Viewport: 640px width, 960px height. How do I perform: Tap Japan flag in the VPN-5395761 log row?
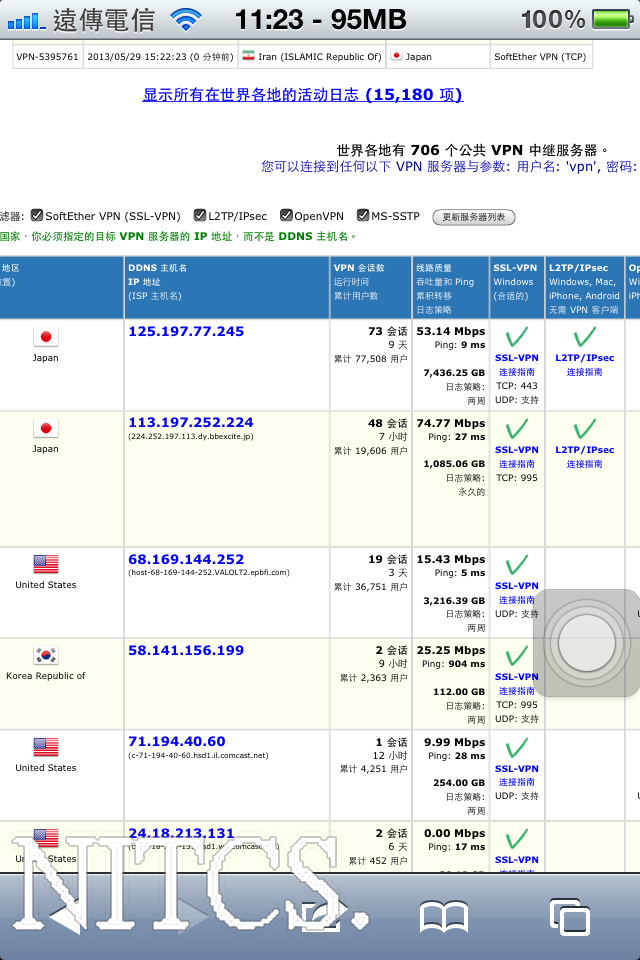(396, 56)
